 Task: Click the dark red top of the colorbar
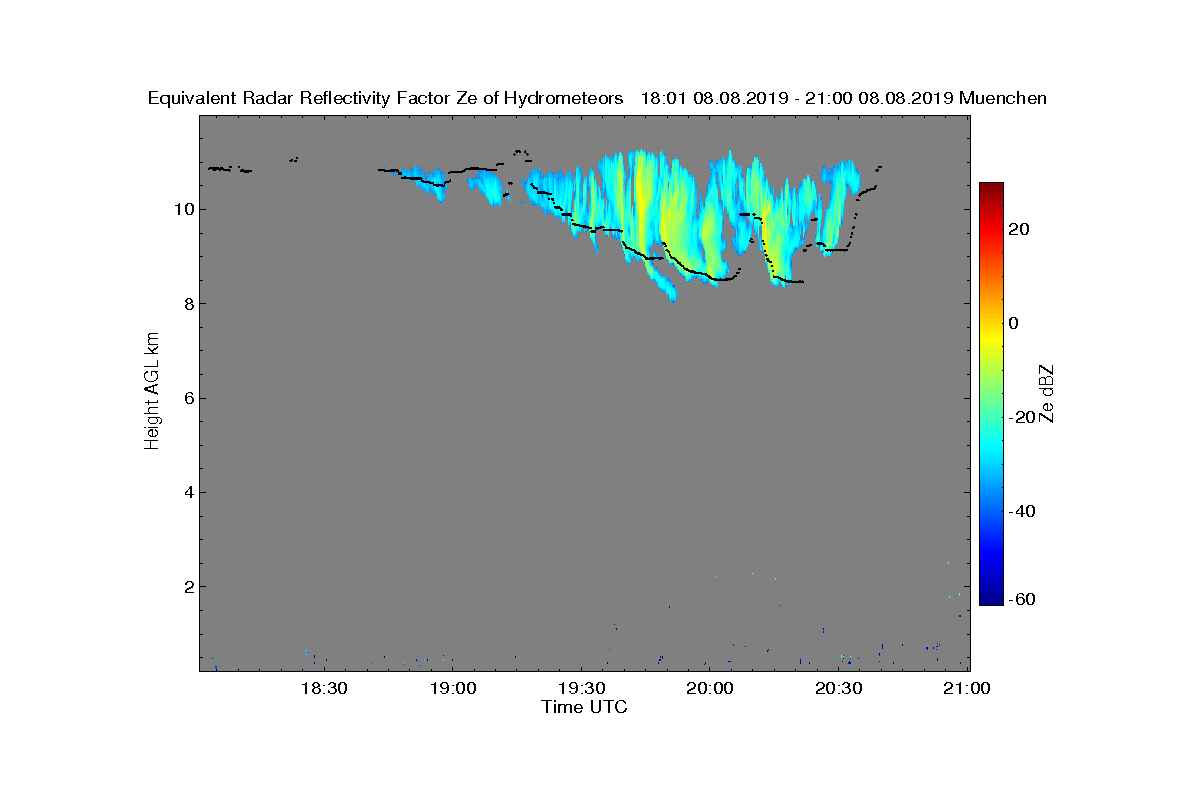pos(991,190)
